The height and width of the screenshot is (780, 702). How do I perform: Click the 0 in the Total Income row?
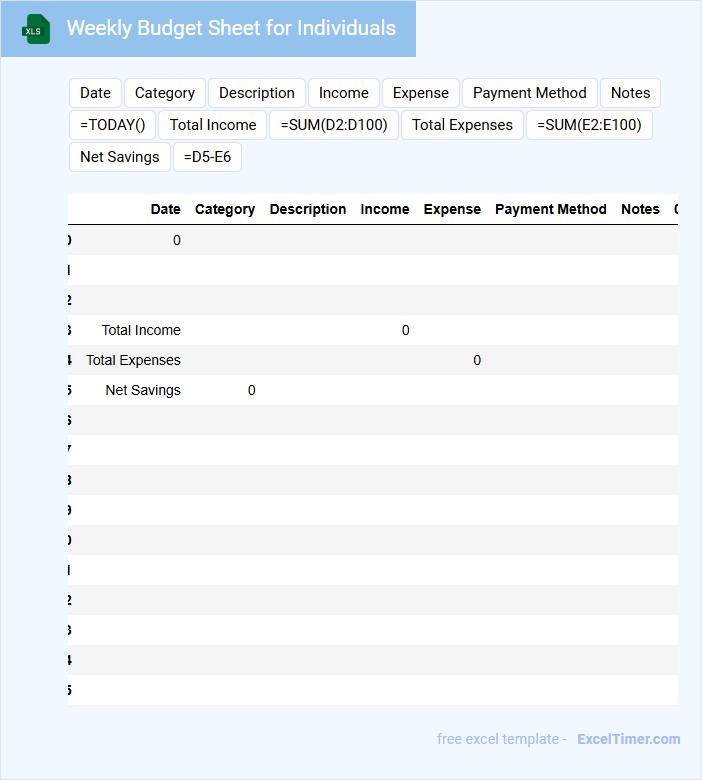pos(405,330)
